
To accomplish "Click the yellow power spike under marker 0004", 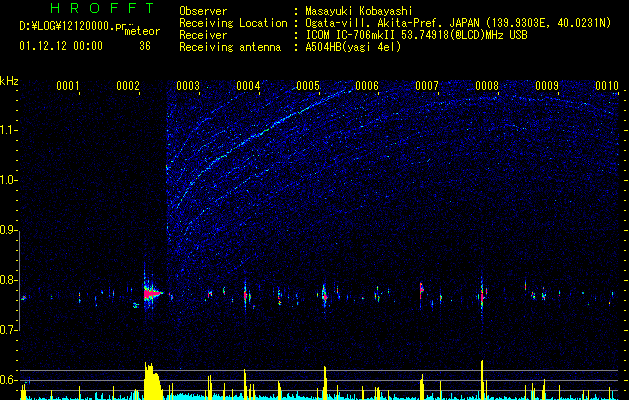I will [x=245, y=384].
